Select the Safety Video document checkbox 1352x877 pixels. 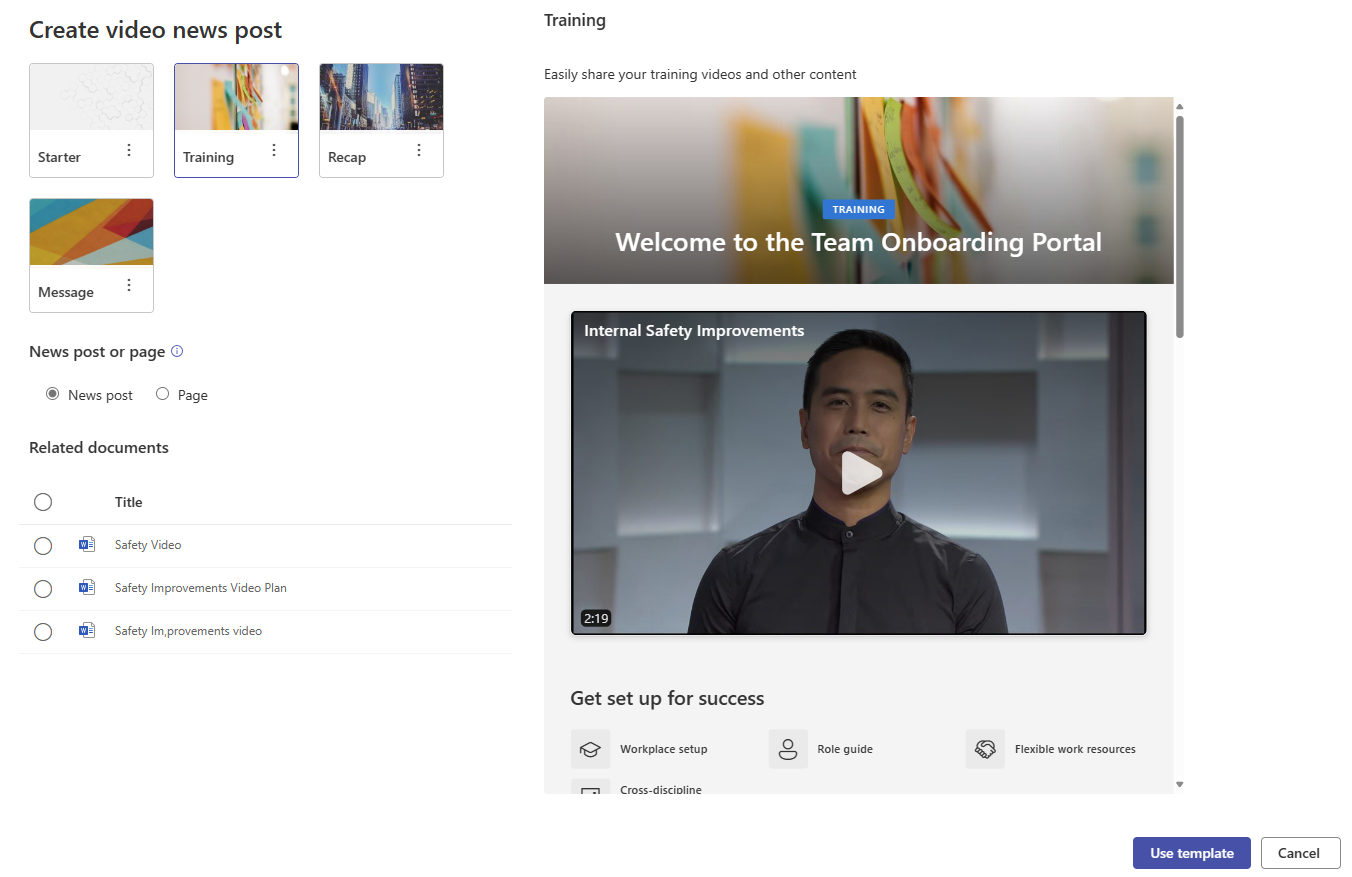pyautogui.click(x=43, y=546)
